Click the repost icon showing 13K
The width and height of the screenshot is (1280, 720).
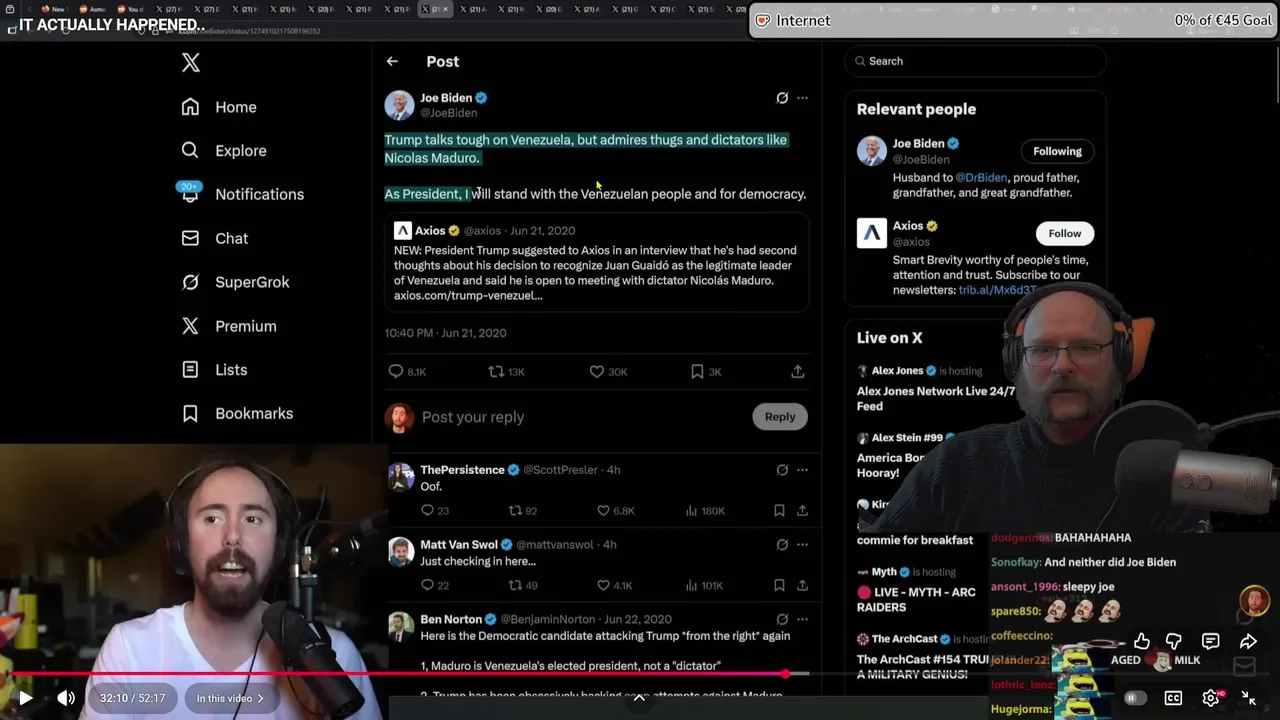coord(496,371)
